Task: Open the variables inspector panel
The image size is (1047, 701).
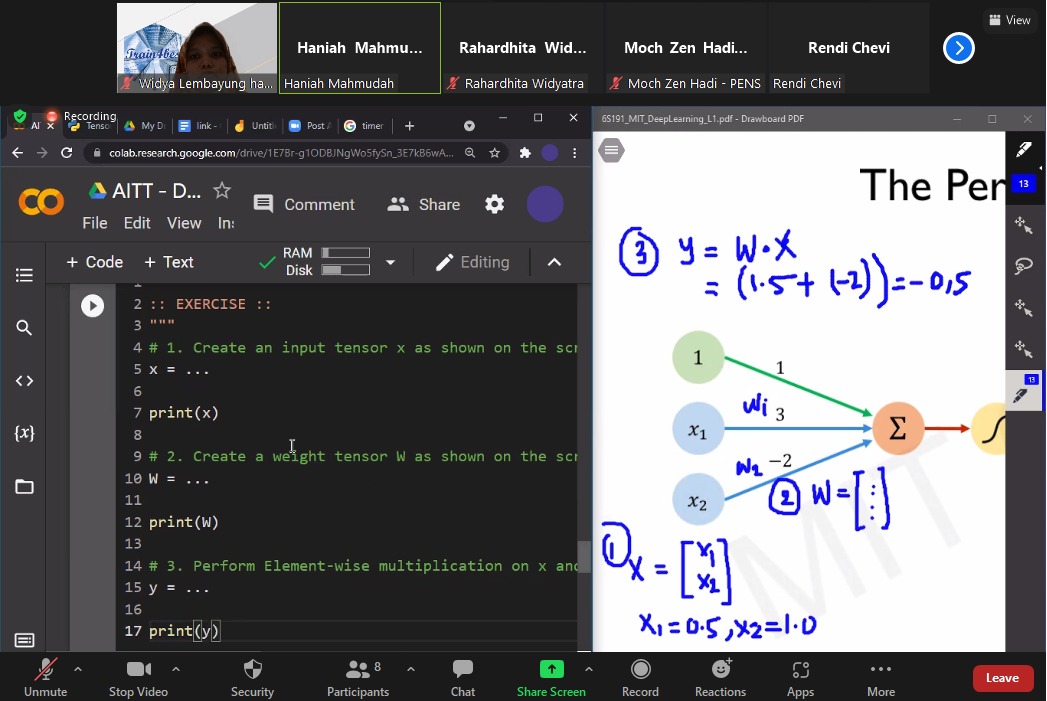Action: tap(24, 433)
